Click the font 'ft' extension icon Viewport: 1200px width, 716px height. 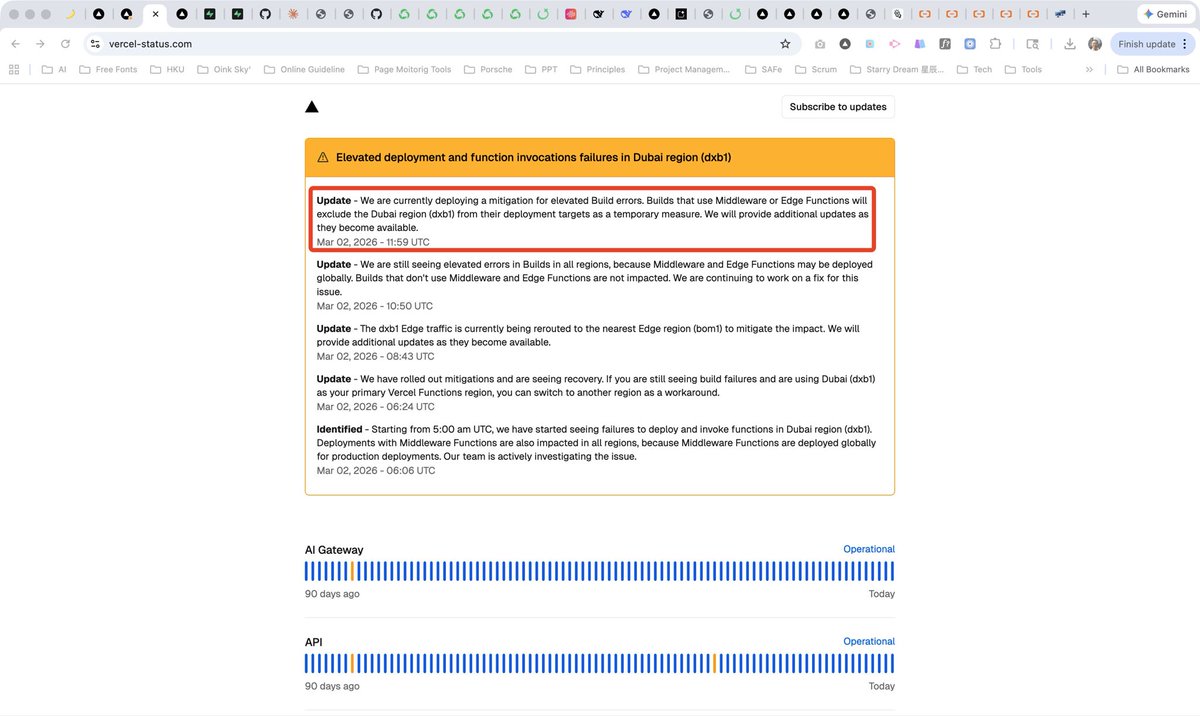tap(944, 44)
